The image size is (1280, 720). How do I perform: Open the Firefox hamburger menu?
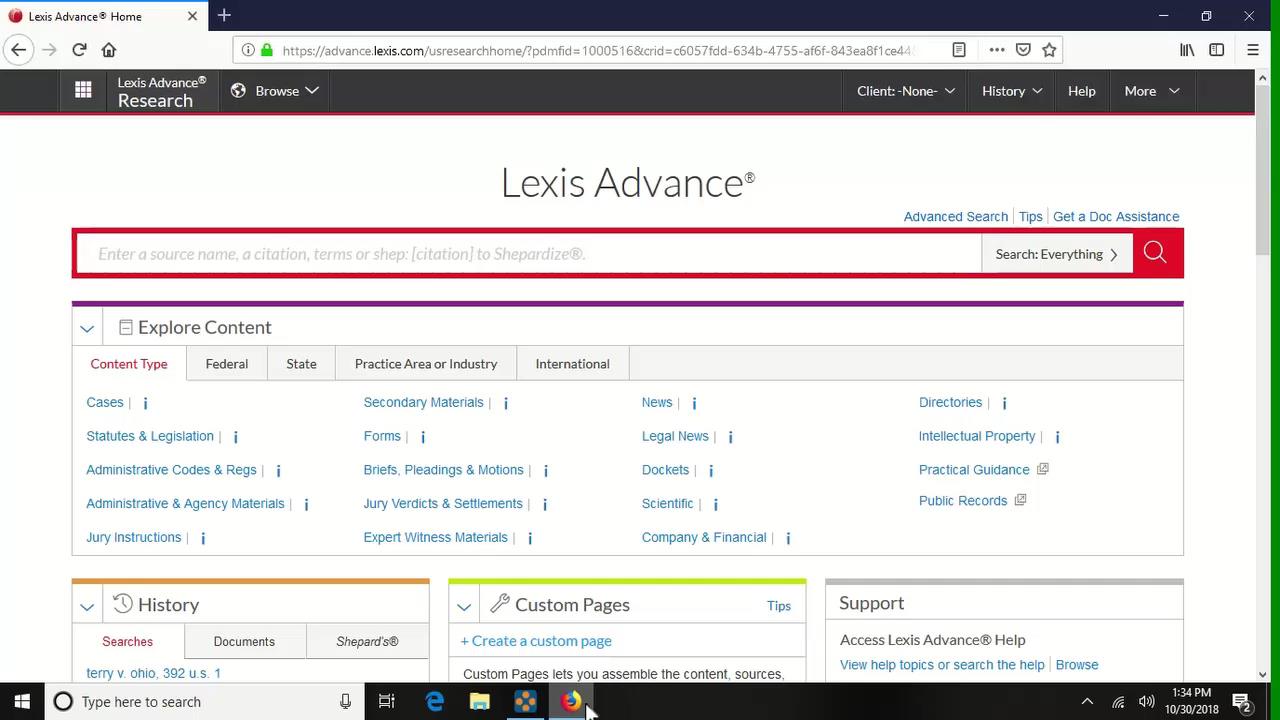point(1252,49)
